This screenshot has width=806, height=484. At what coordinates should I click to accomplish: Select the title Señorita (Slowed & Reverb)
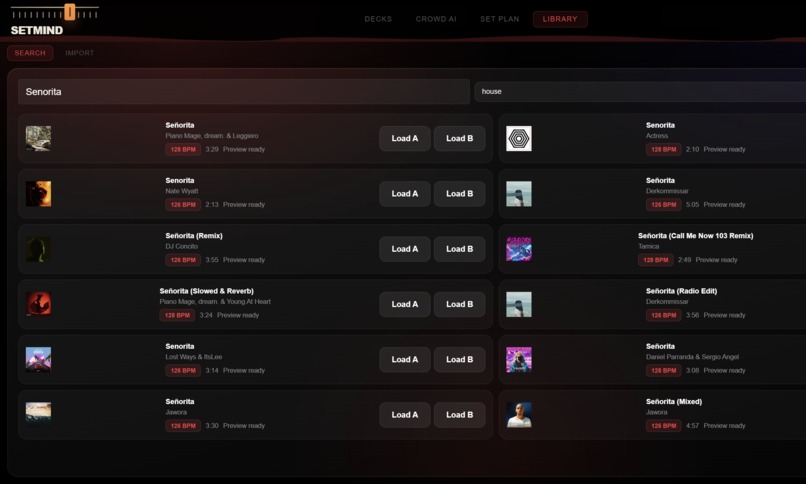[x=207, y=291]
